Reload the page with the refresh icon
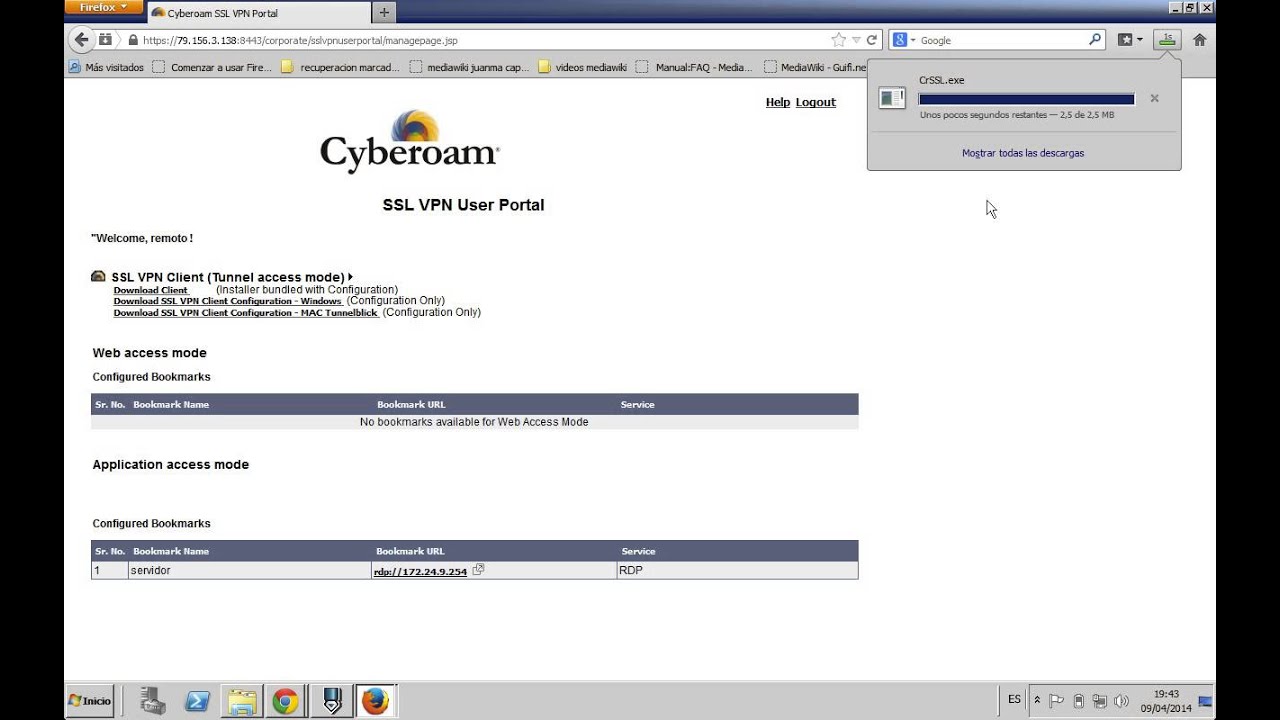This screenshot has width=1280, height=720. click(872, 40)
